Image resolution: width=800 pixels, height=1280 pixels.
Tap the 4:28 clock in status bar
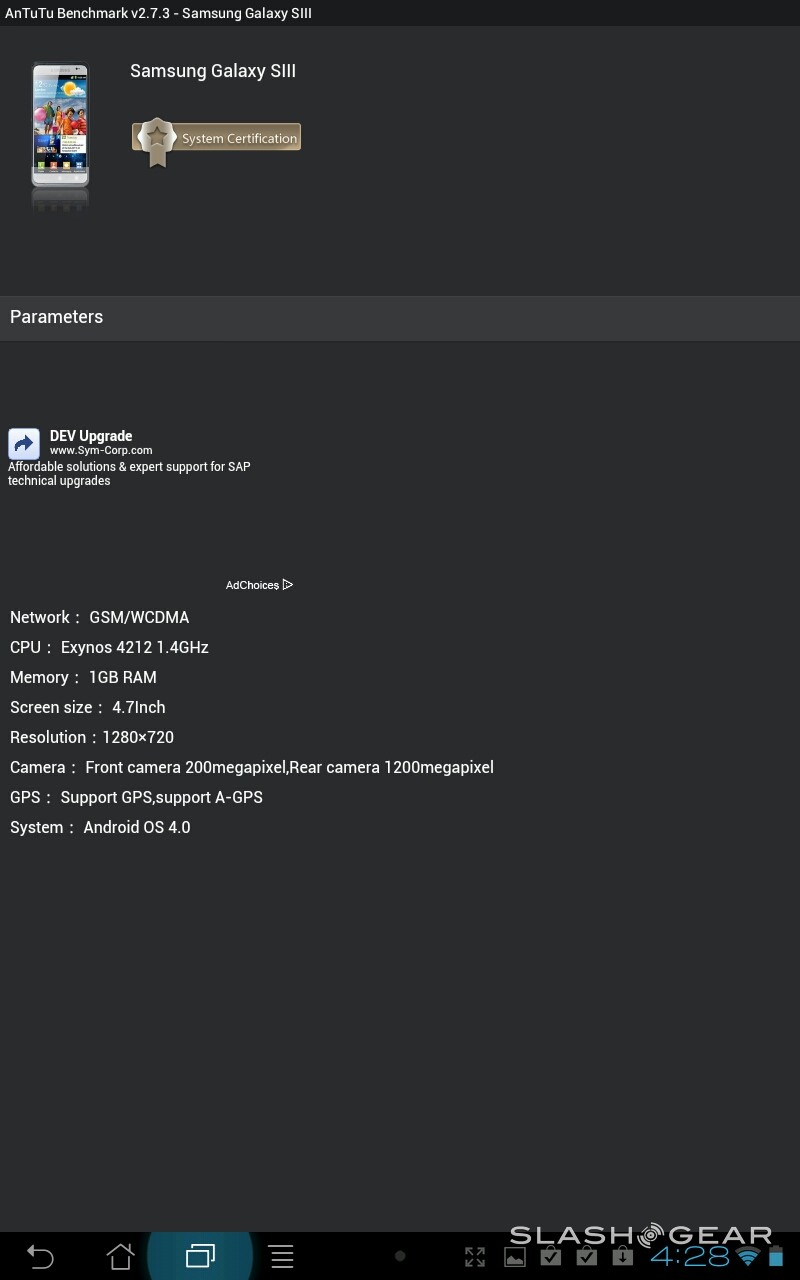click(690, 1256)
